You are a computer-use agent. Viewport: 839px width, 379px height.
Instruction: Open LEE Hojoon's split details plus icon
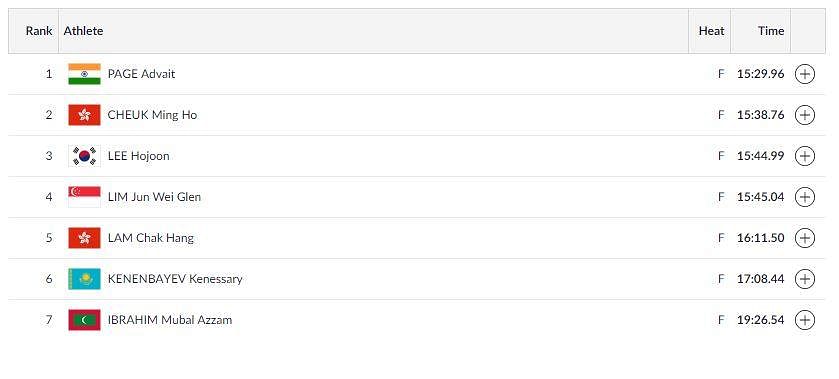[805, 156]
